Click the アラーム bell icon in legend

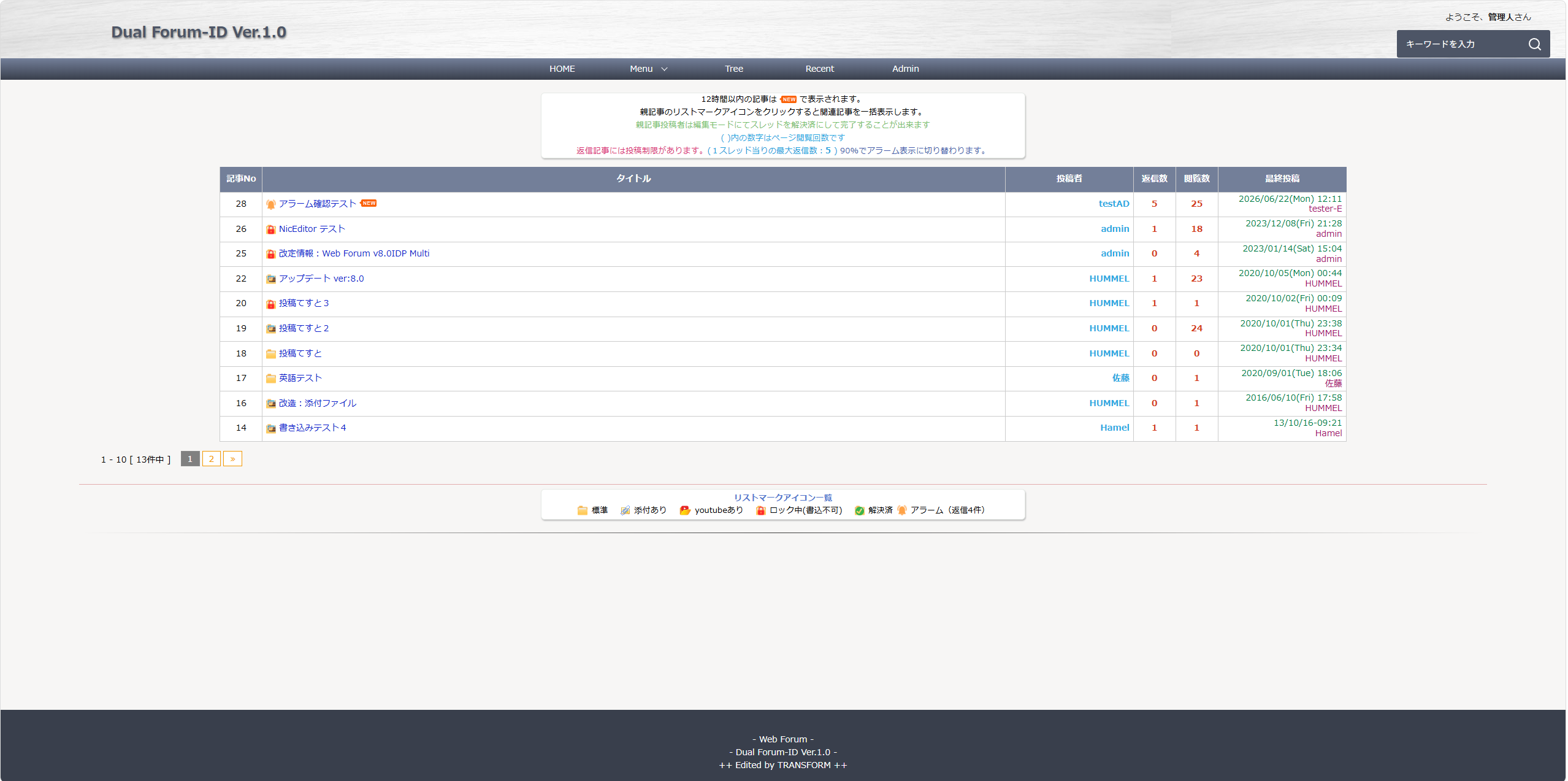[x=901, y=510]
